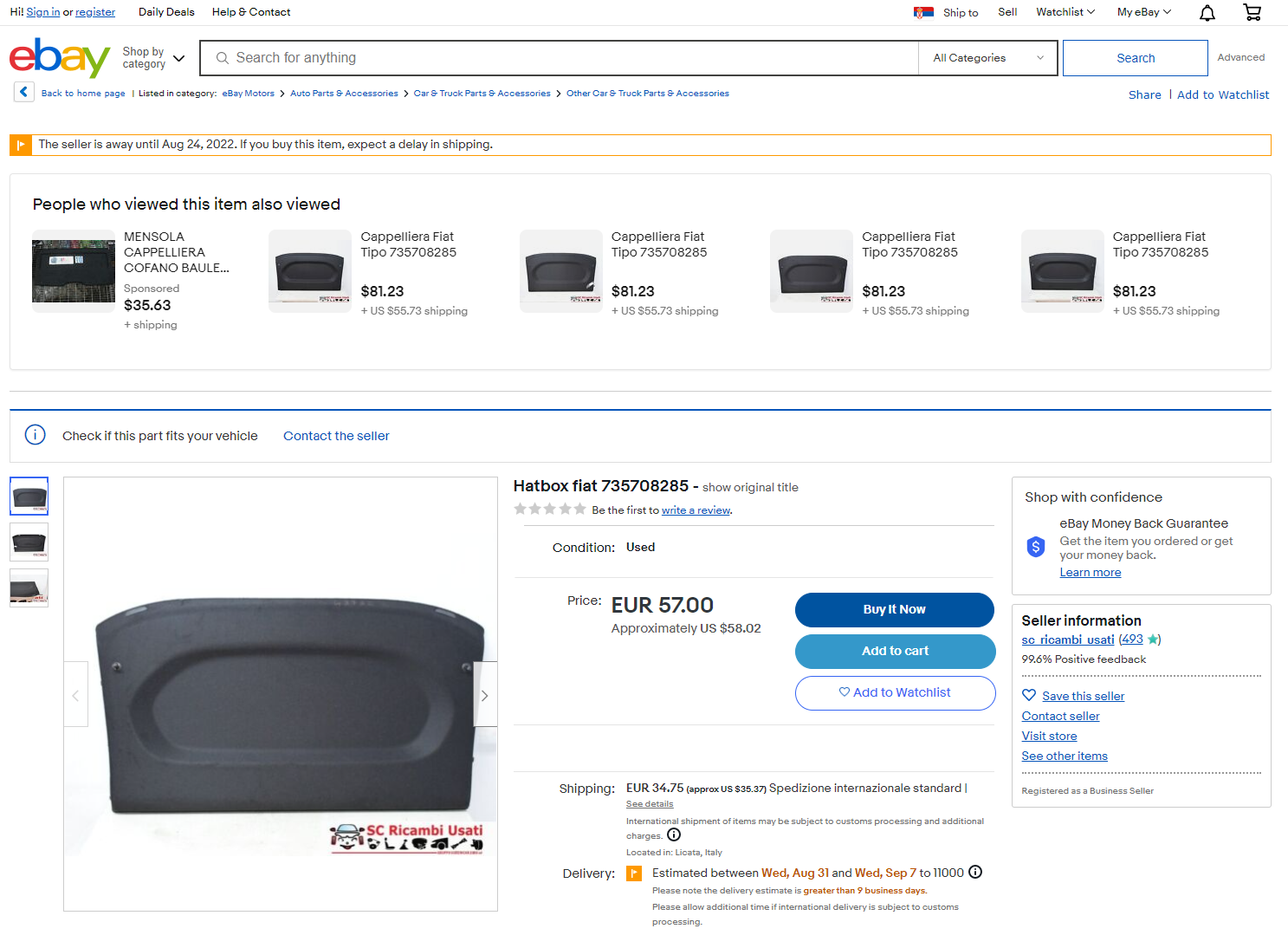Open Car & Truck Parts & Accessories breadcrumb
Viewport: 1288px width, 935px height.
(x=482, y=93)
